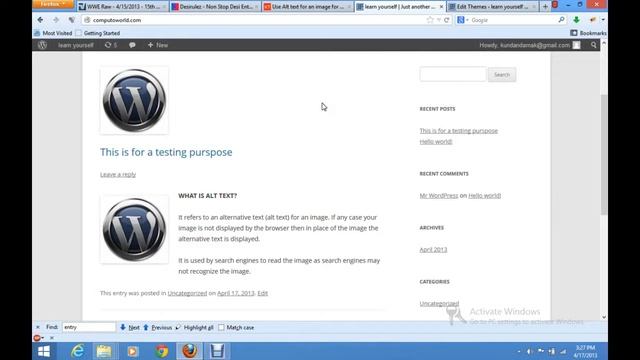Open the April 2013 archive link
The width and height of the screenshot is (640, 360).
pos(433,249)
